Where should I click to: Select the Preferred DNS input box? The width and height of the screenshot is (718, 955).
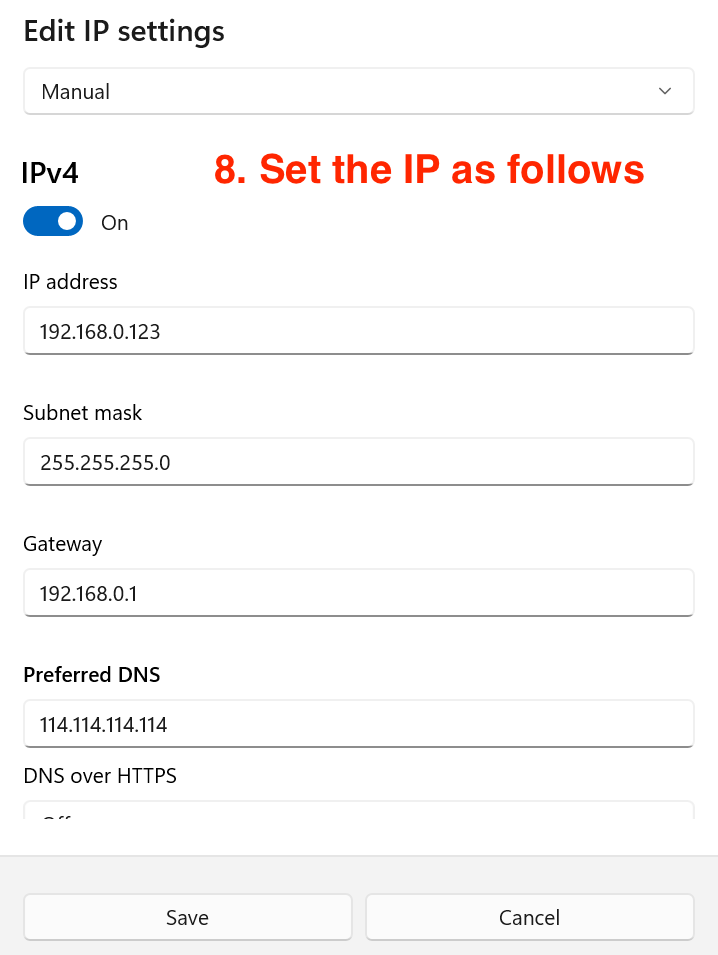(358, 724)
